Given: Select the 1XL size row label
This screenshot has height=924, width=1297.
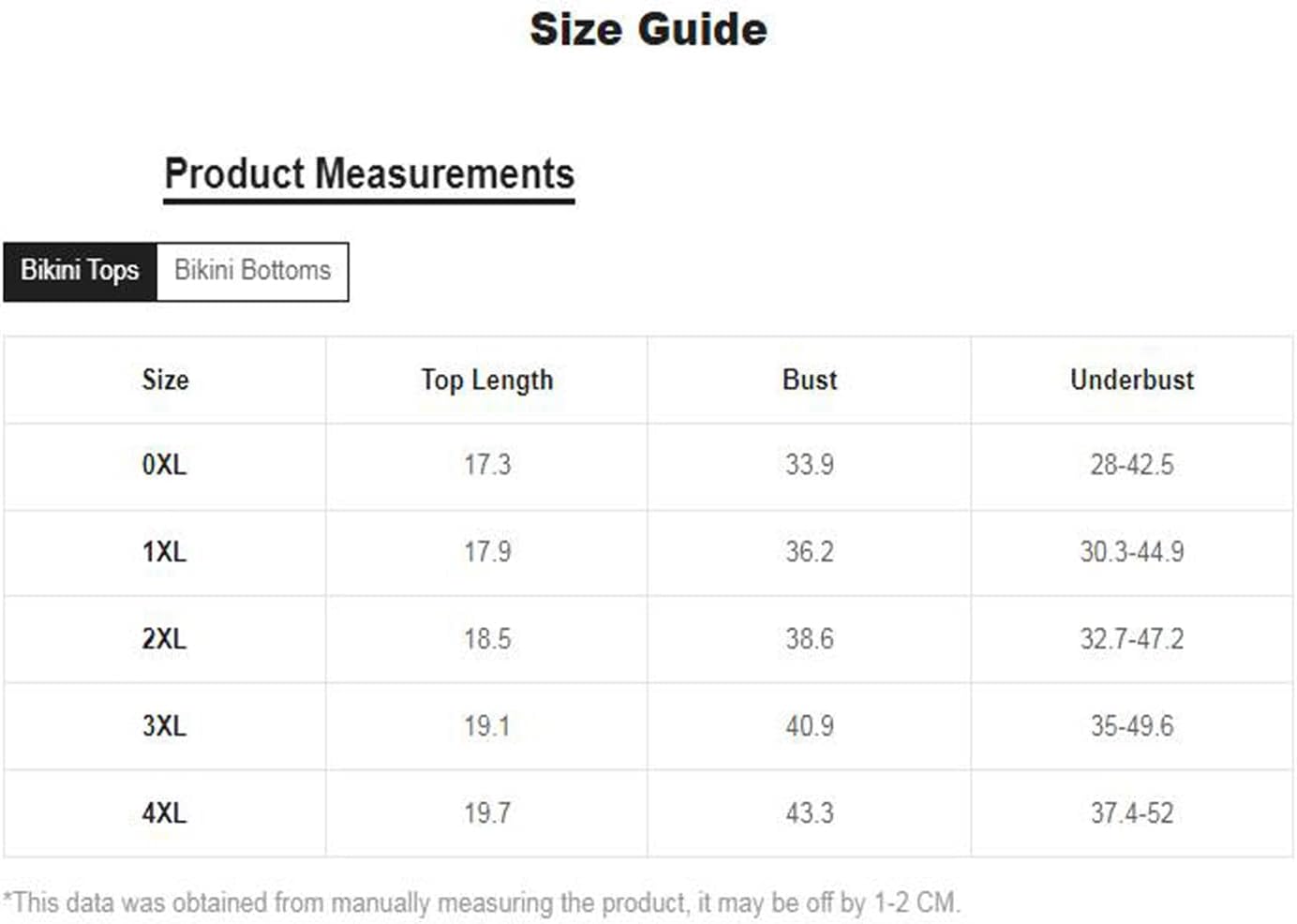Looking at the screenshot, I should (165, 553).
